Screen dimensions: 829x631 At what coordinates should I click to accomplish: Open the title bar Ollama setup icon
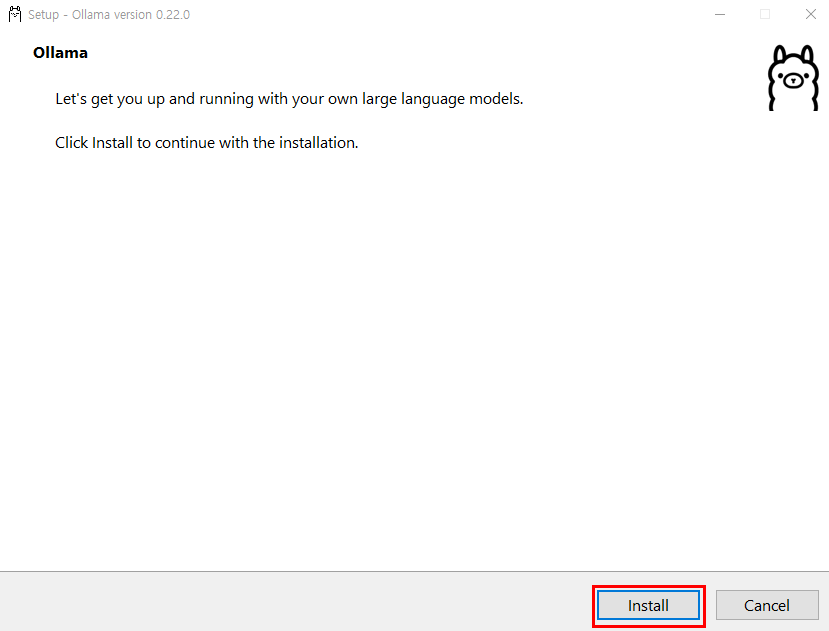[15, 14]
